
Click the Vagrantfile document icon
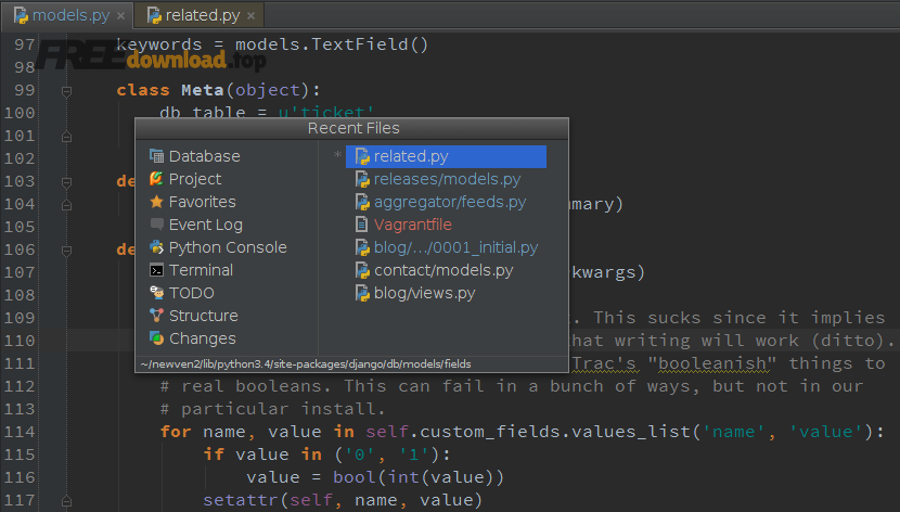click(362, 224)
